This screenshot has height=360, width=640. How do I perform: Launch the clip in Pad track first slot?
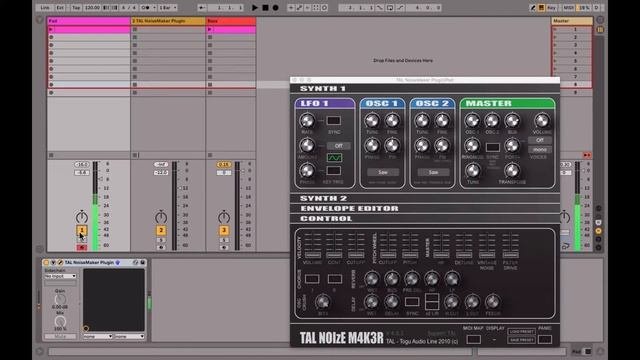(x=51, y=29)
